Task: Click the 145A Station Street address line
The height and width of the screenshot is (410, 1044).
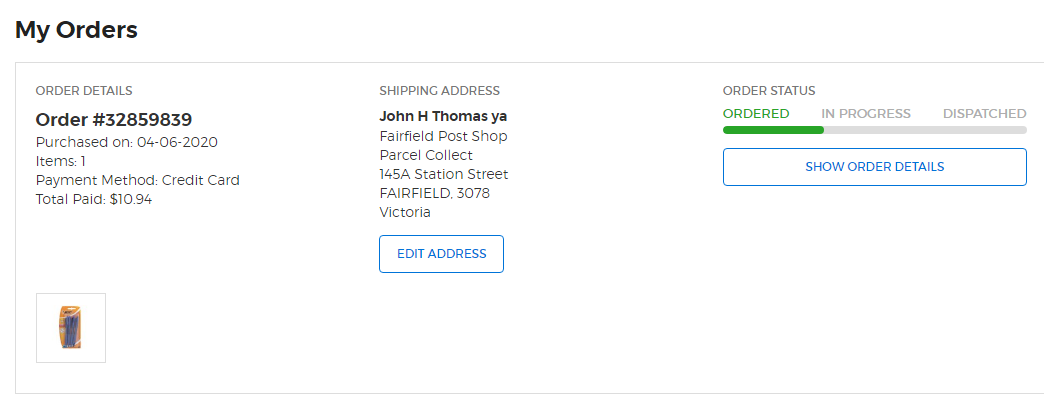Action: click(x=444, y=174)
